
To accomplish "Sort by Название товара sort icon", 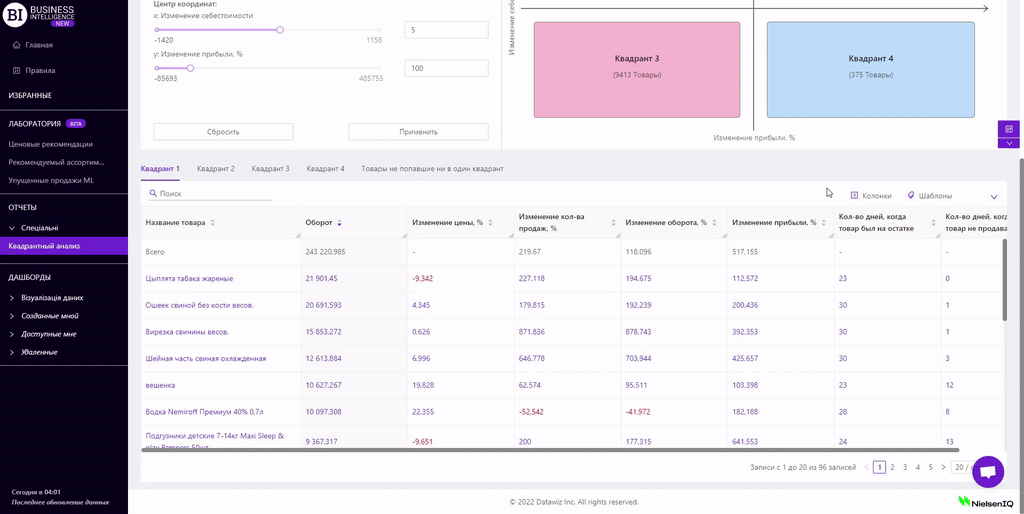I will tap(212, 223).
